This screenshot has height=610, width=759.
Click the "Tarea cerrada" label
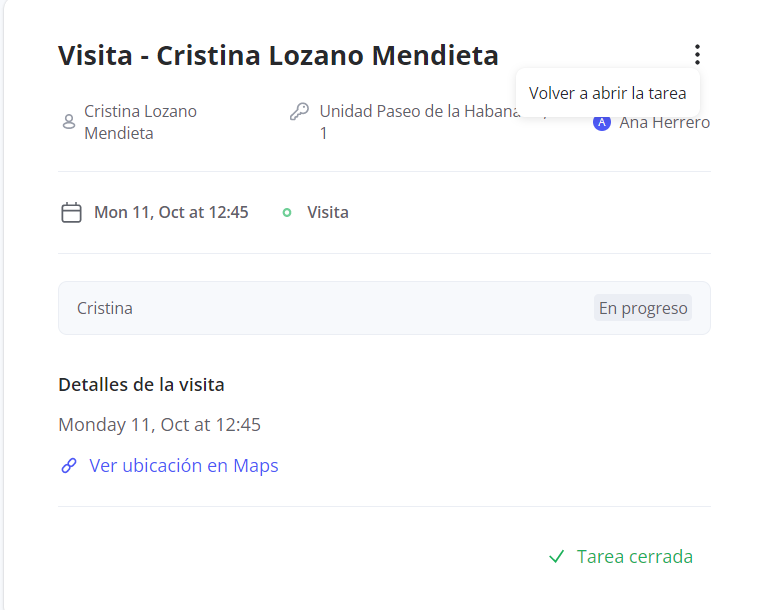tap(634, 557)
